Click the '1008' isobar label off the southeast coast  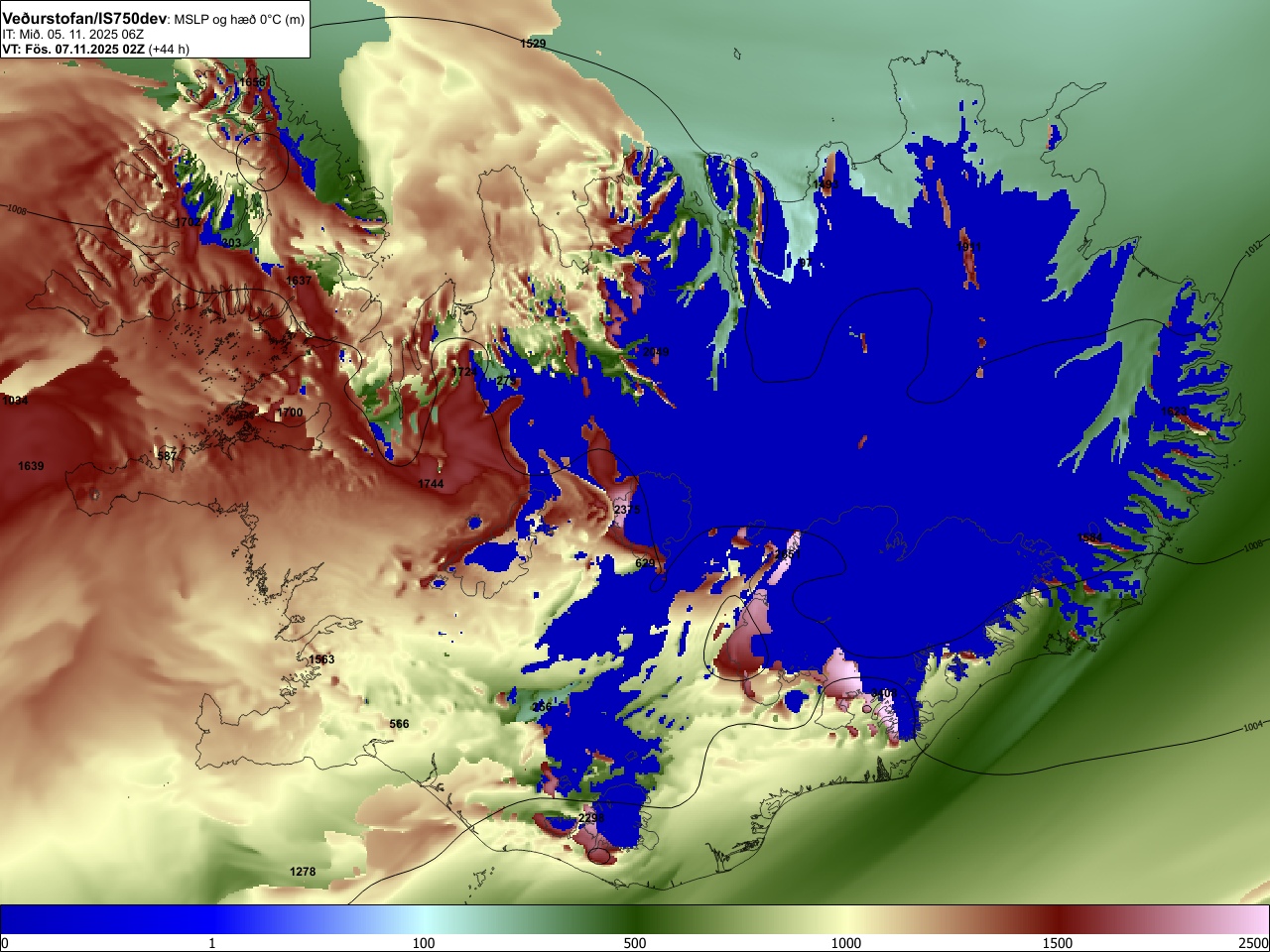(x=1253, y=545)
